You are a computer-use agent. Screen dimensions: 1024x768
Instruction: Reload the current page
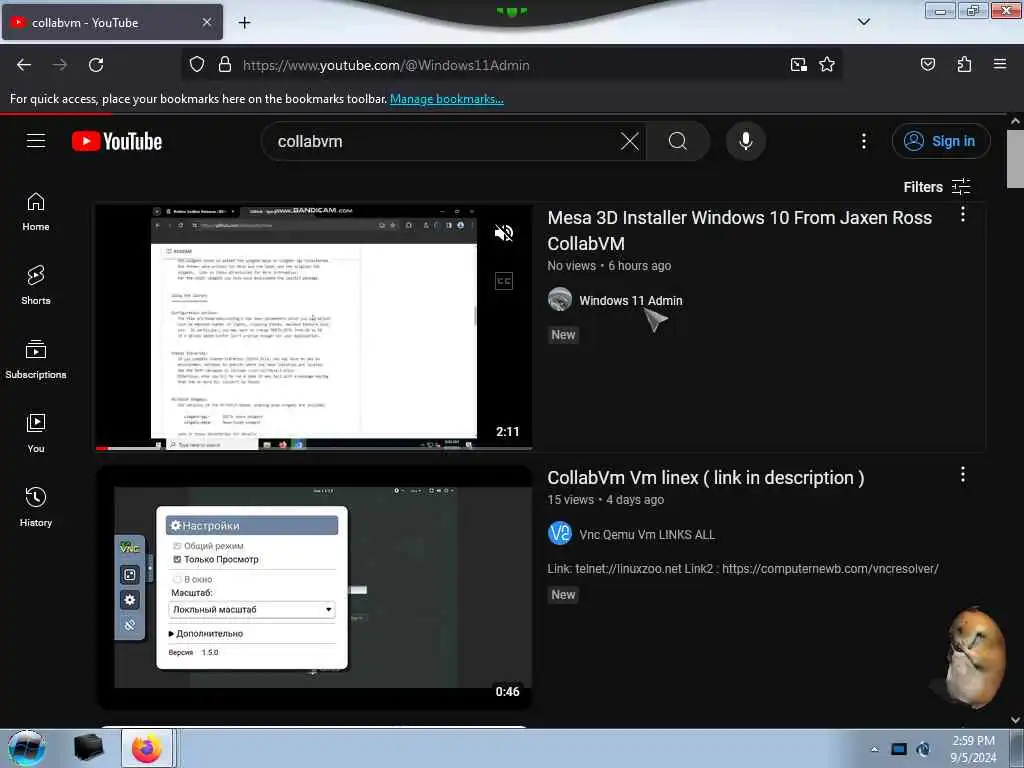pos(96,65)
